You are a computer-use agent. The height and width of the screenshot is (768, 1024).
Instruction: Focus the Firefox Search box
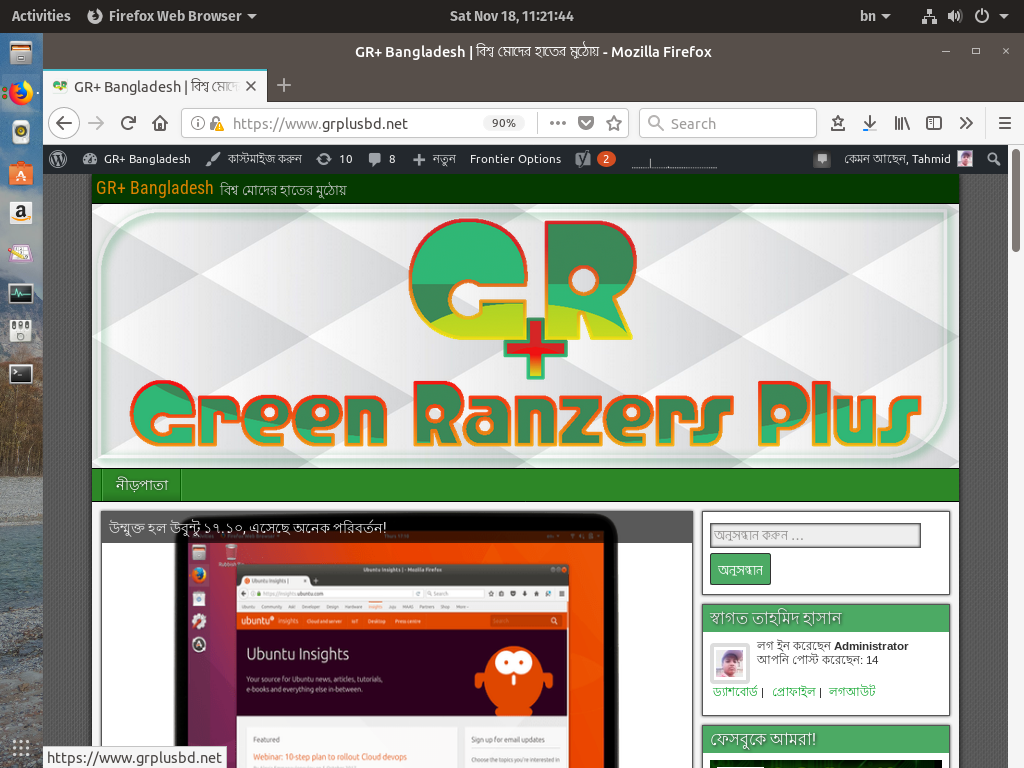click(x=728, y=123)
